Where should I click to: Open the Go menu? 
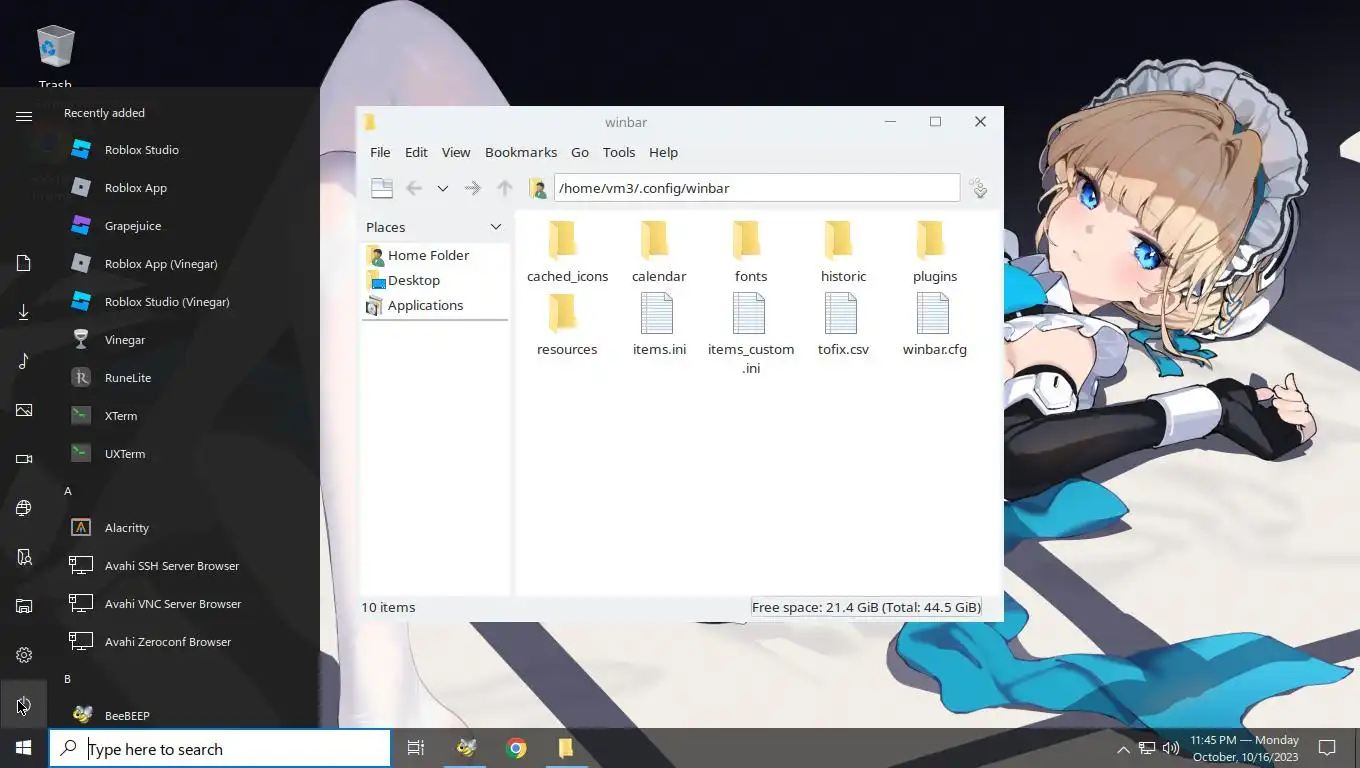coord(580,152)
